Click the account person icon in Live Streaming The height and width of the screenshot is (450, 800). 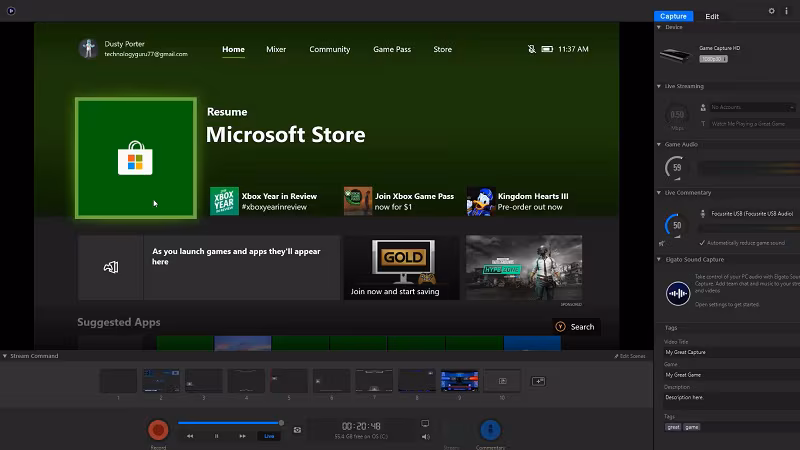coord(703,107)
